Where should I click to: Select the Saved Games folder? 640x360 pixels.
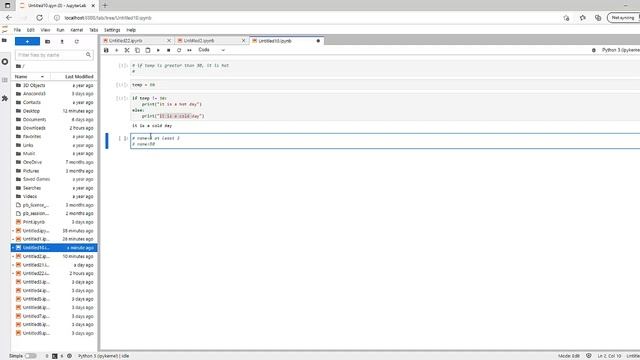point(54,180)
